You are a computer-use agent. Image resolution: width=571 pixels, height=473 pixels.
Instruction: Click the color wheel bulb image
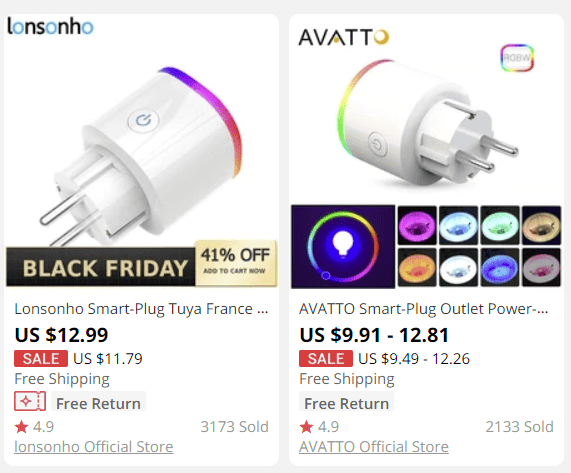(x=343, y=247)
